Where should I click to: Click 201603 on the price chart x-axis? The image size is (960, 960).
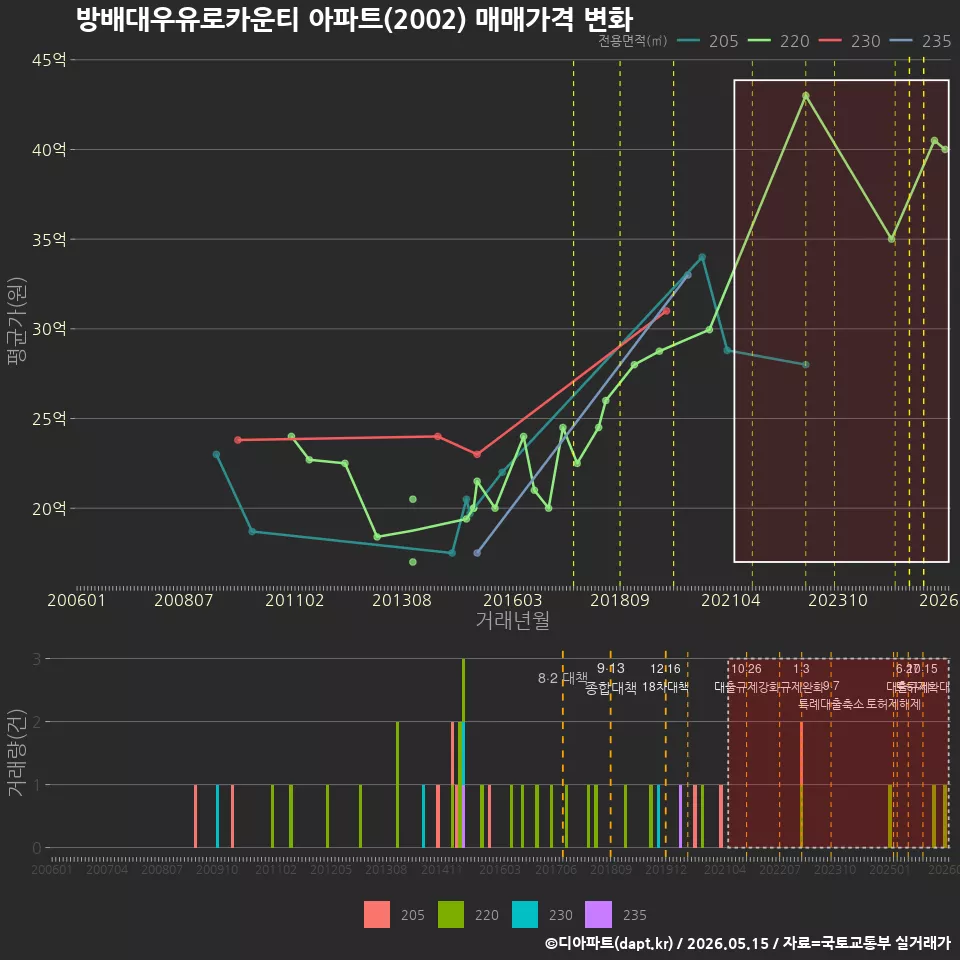click(x=512, y=600)
